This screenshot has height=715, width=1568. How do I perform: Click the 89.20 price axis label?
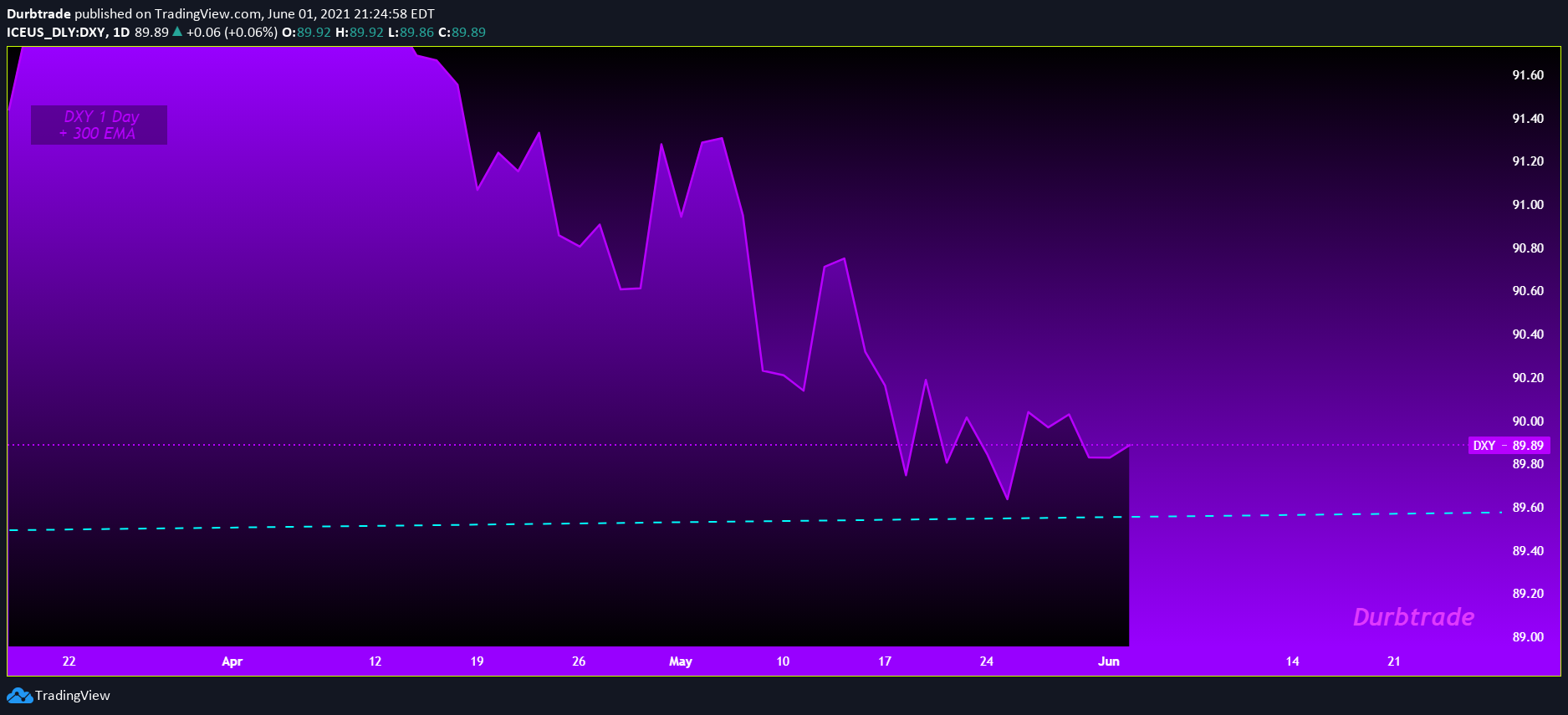(1528, 594)
